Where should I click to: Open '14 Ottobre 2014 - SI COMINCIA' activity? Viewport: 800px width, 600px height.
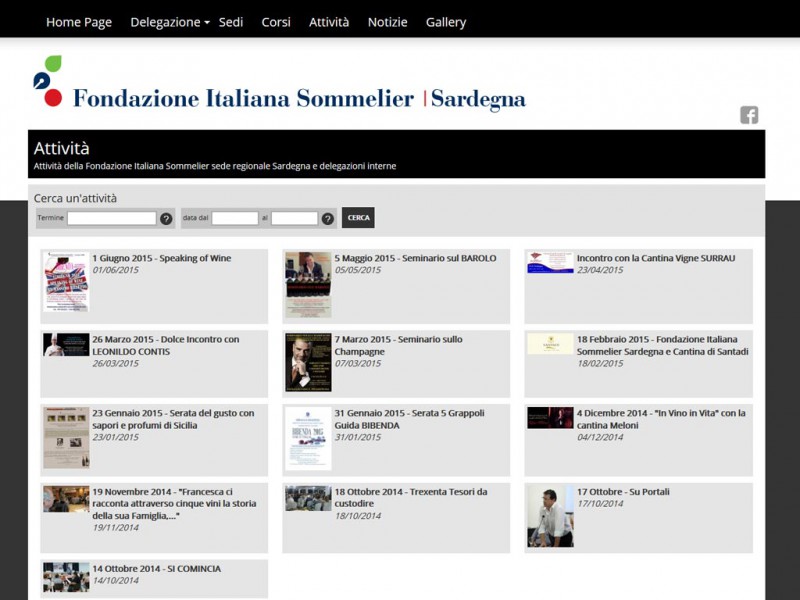pos(157,568)
